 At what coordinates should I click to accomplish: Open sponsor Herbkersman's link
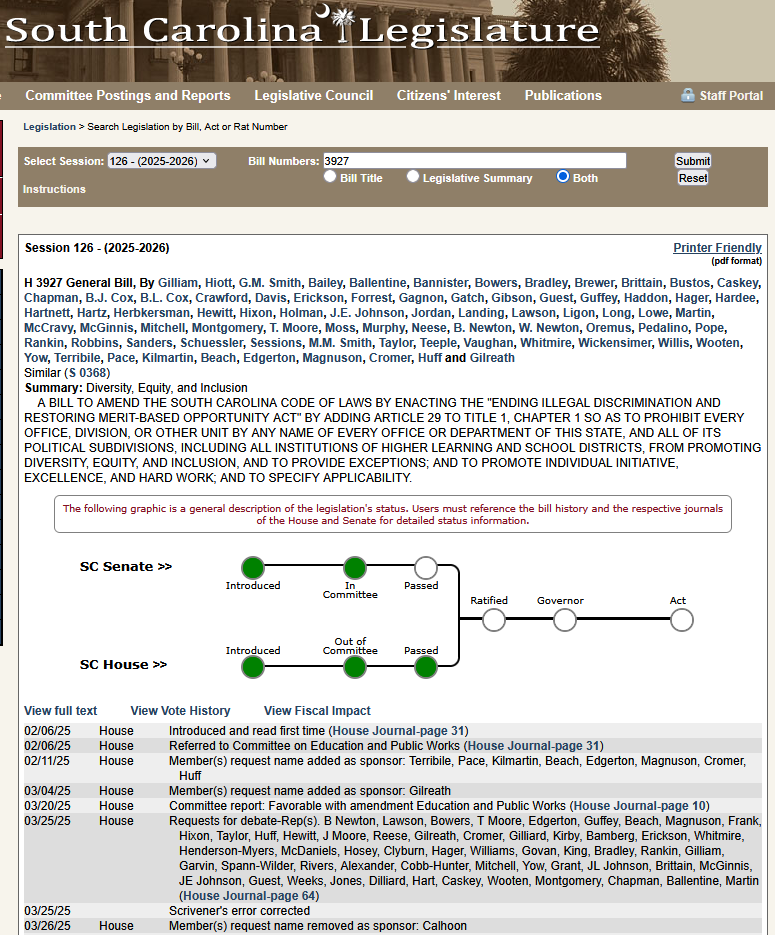152,312
